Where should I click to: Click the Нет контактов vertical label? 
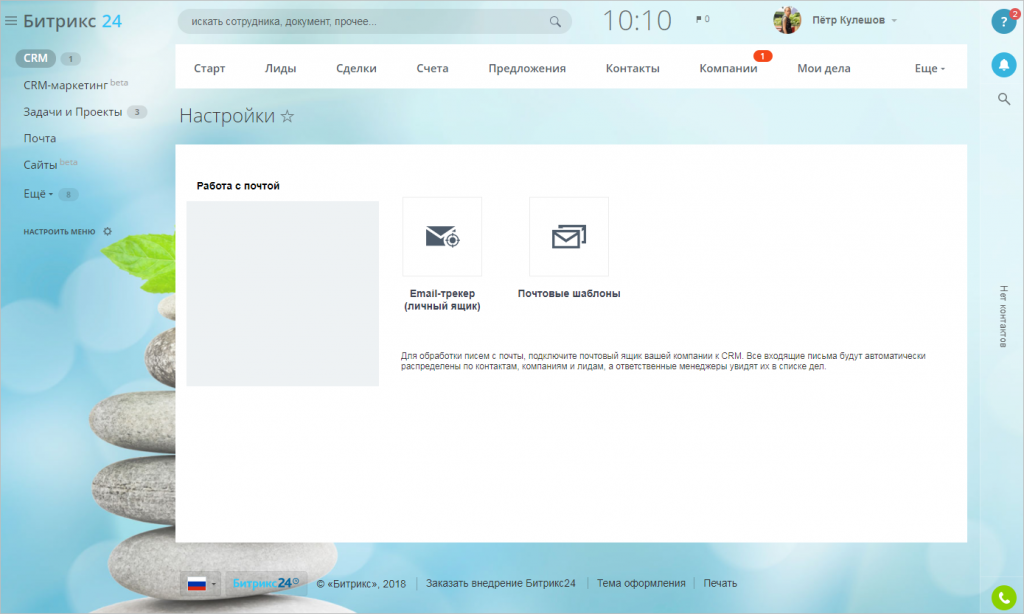1003,316
